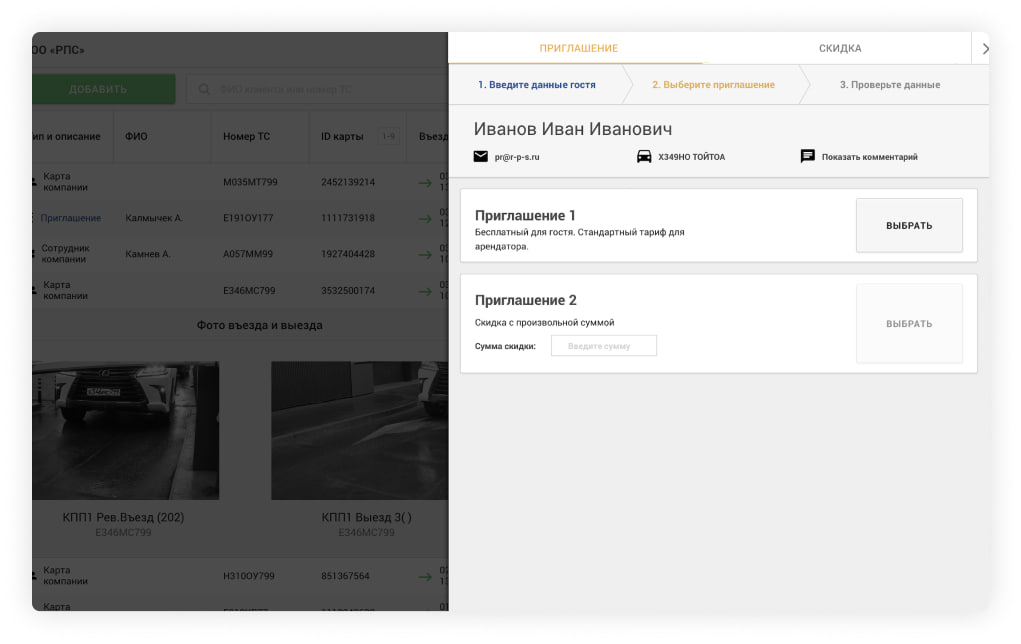Viewport: 1021px width, 644px height.
Task: Click the email envelope icon
Action: click(480, 157)
